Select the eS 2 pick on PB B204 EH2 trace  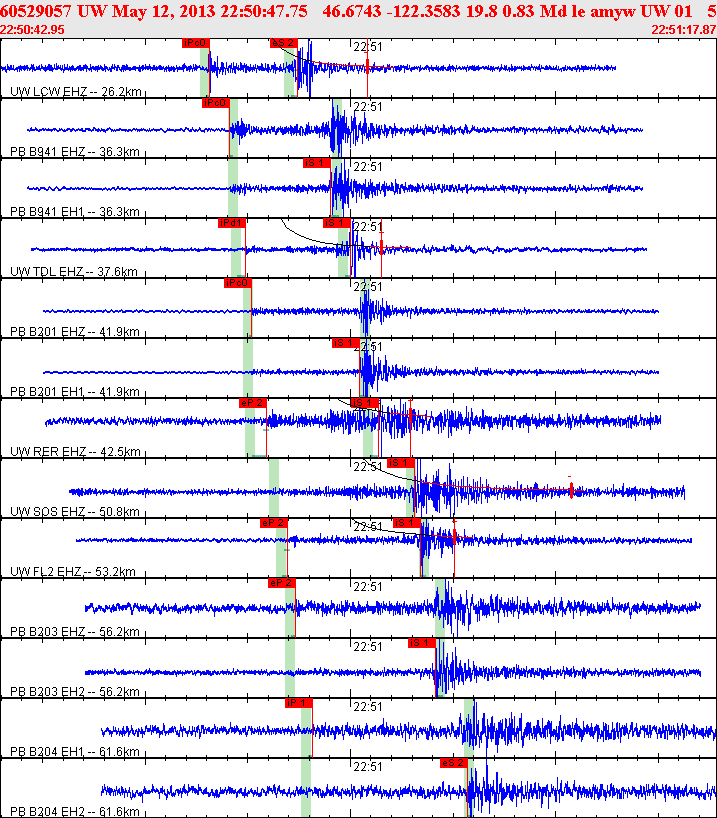[453, 763]
